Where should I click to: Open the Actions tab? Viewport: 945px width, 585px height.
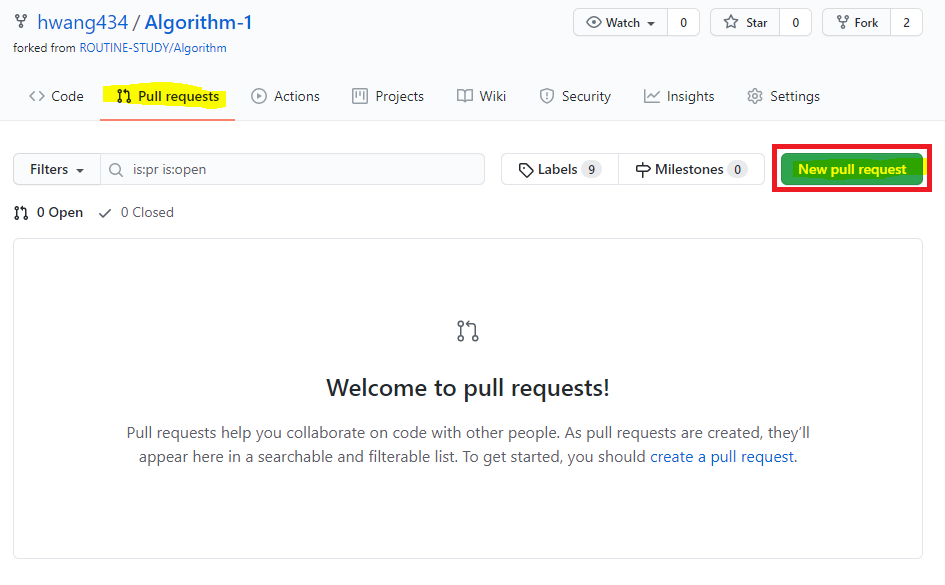tap(285, 96)
